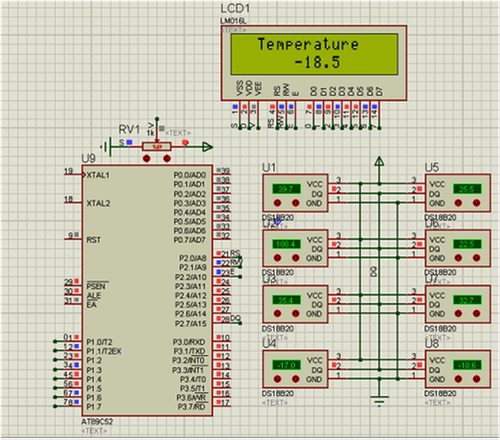Image resolution: width=500 pixels, height=440 pixels.
Task: Select the AT89C52 microcontroller chip body
Action: (147, 290)
